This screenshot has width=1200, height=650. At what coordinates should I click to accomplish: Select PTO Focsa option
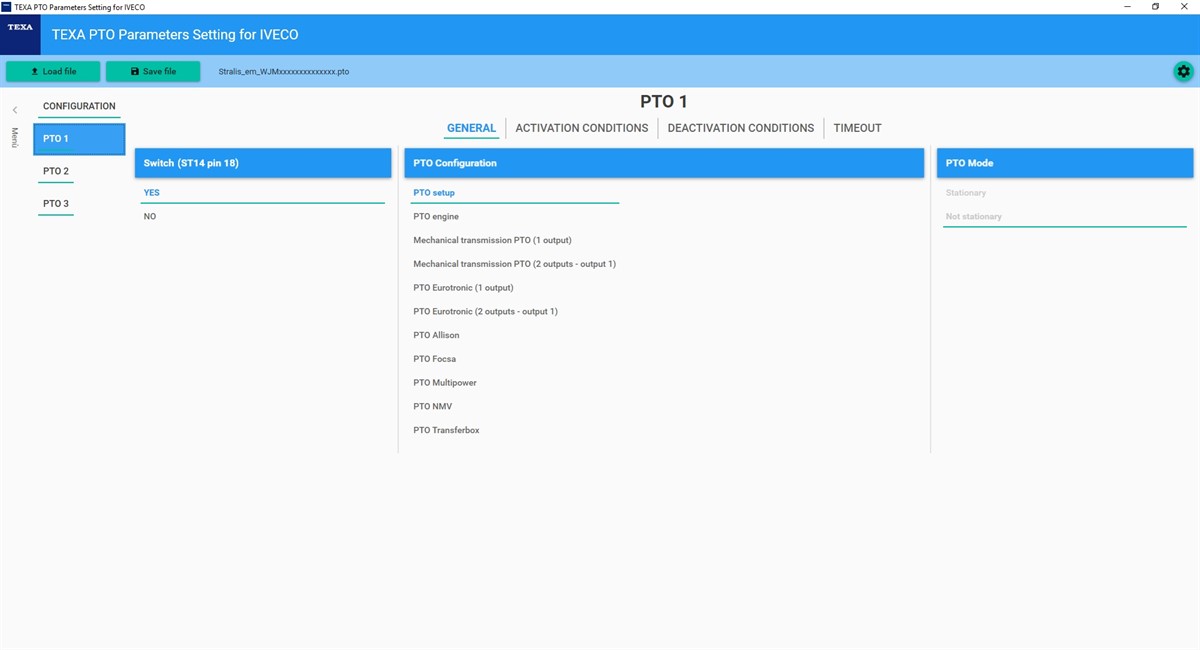coord(434,359)
